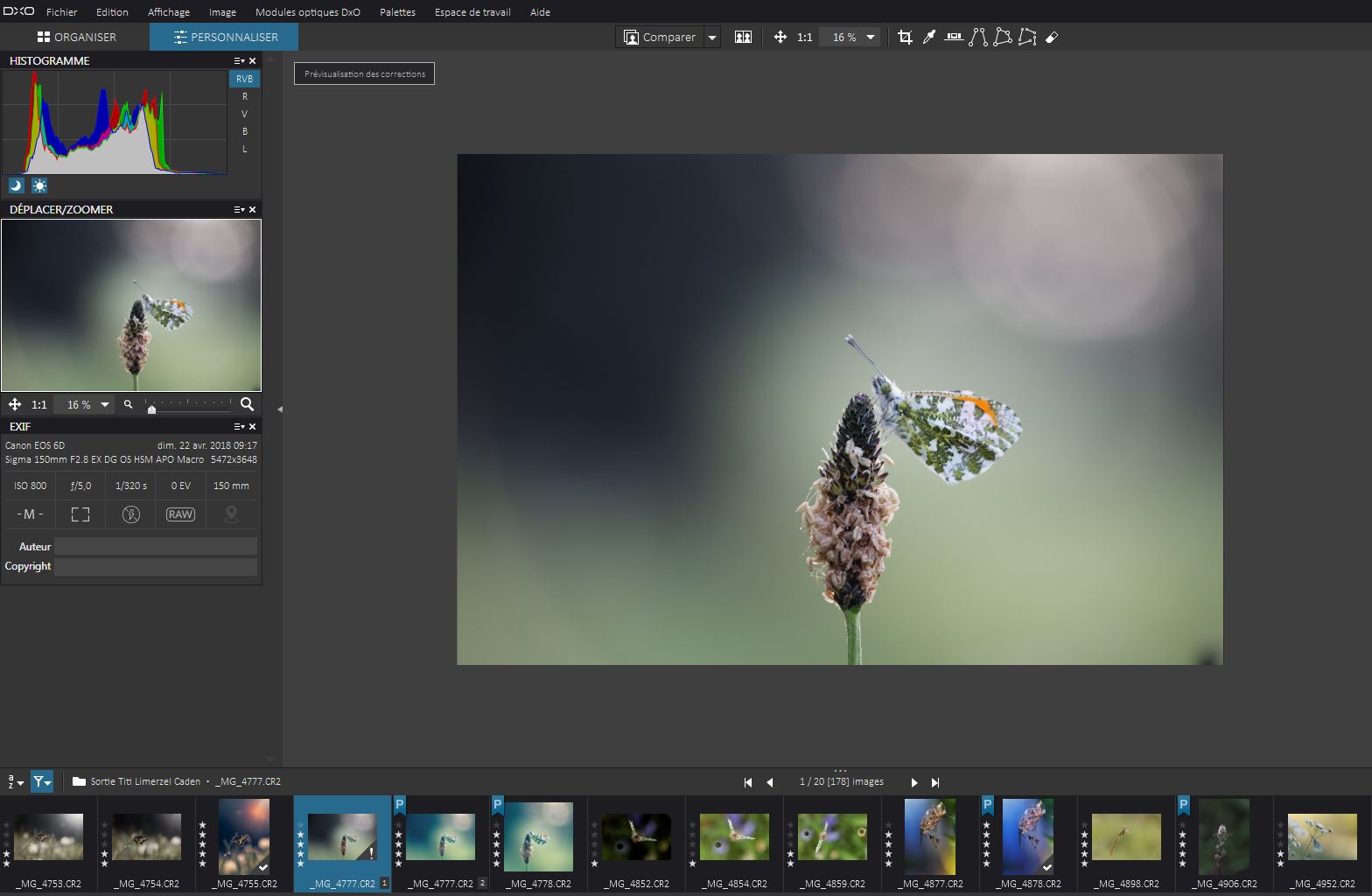1372x896 pixels.
Task: Switch to the Personnaliser tab
Action: pyautogui.click(x=224, y=37)
